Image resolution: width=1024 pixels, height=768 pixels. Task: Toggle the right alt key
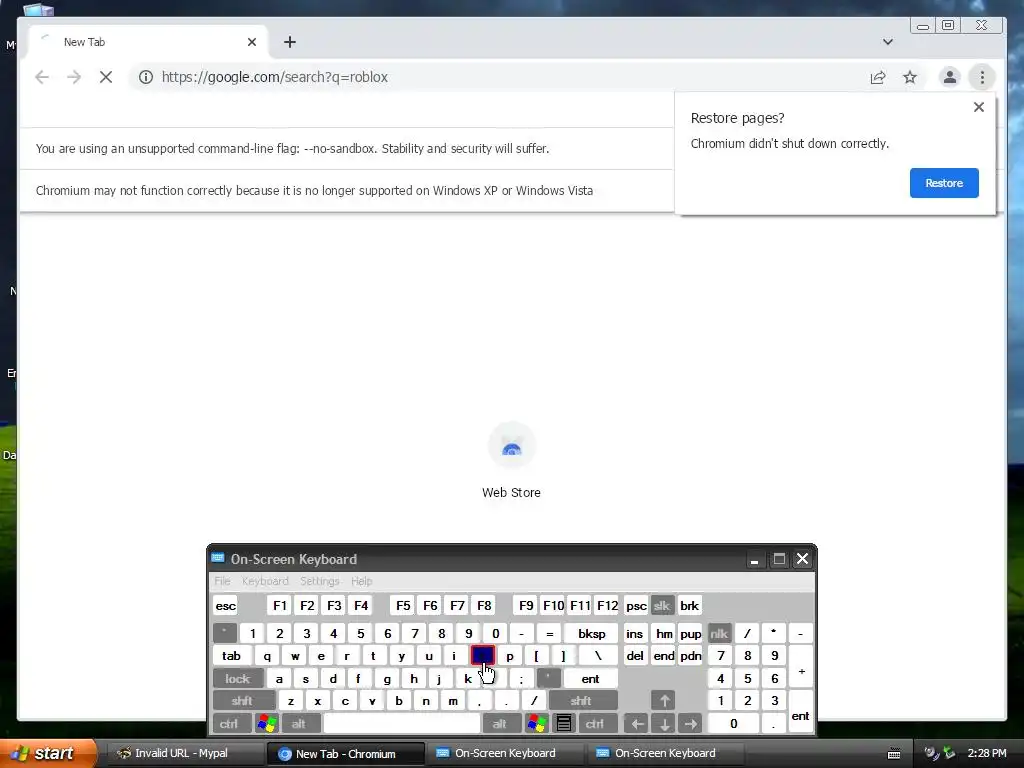(x=500, y=724)
